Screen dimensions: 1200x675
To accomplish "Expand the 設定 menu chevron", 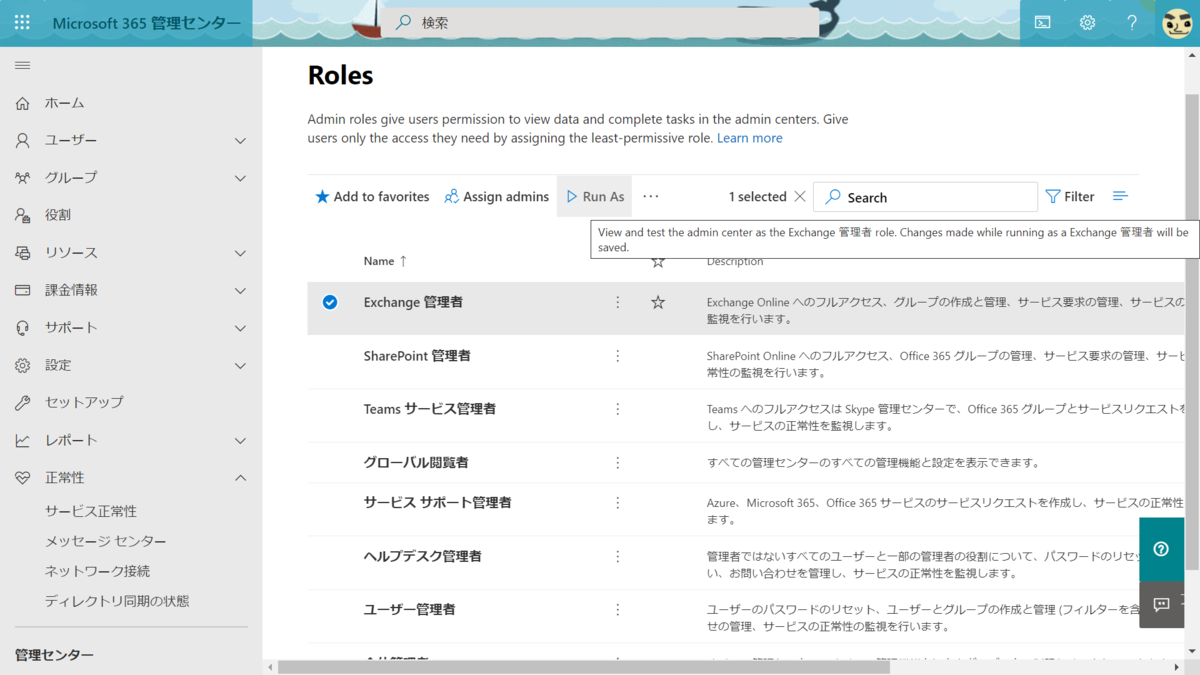I will click(x=240, y=366).
